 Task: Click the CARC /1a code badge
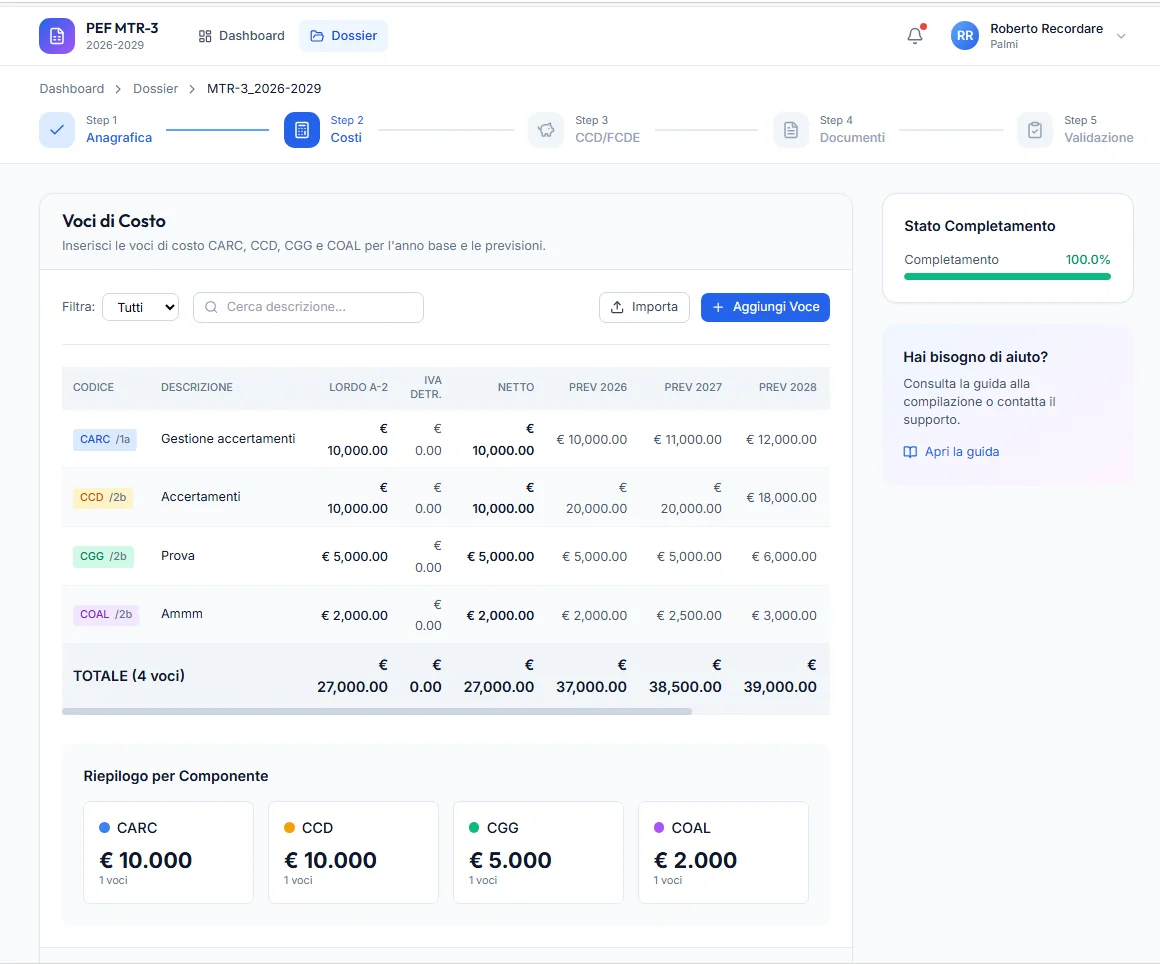104,439
